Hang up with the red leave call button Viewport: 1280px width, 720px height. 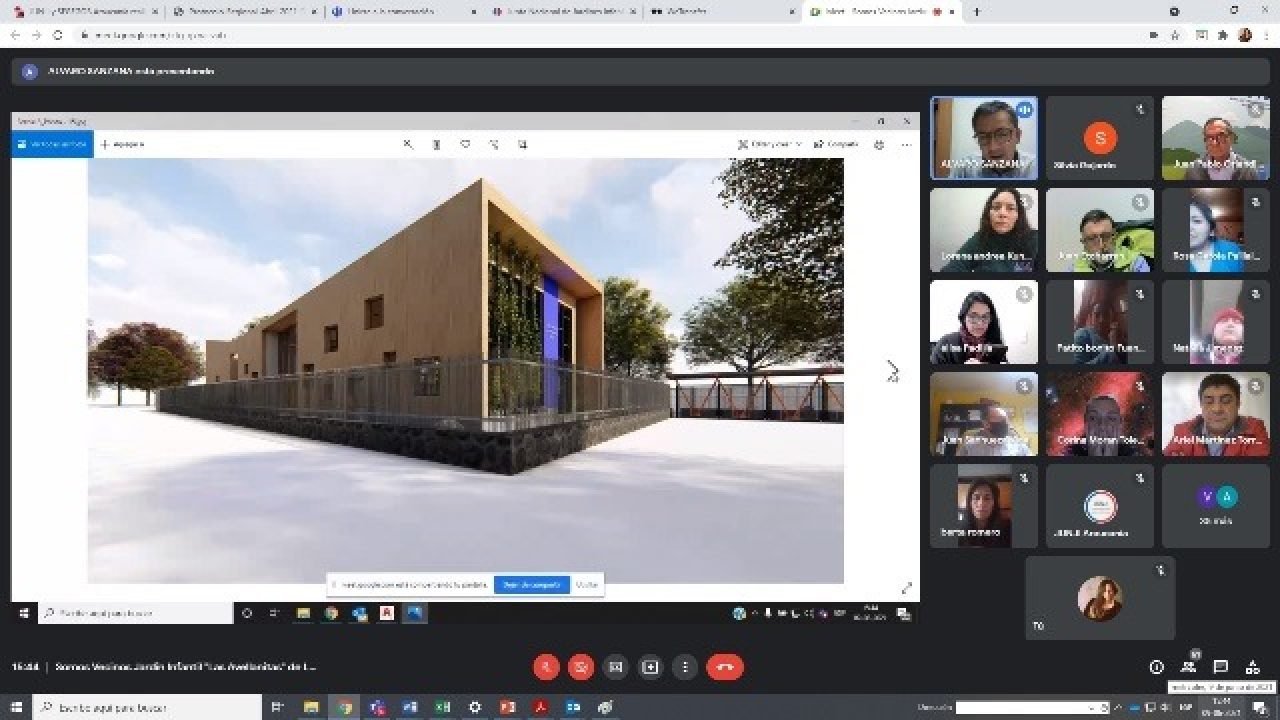pos(725,667)
